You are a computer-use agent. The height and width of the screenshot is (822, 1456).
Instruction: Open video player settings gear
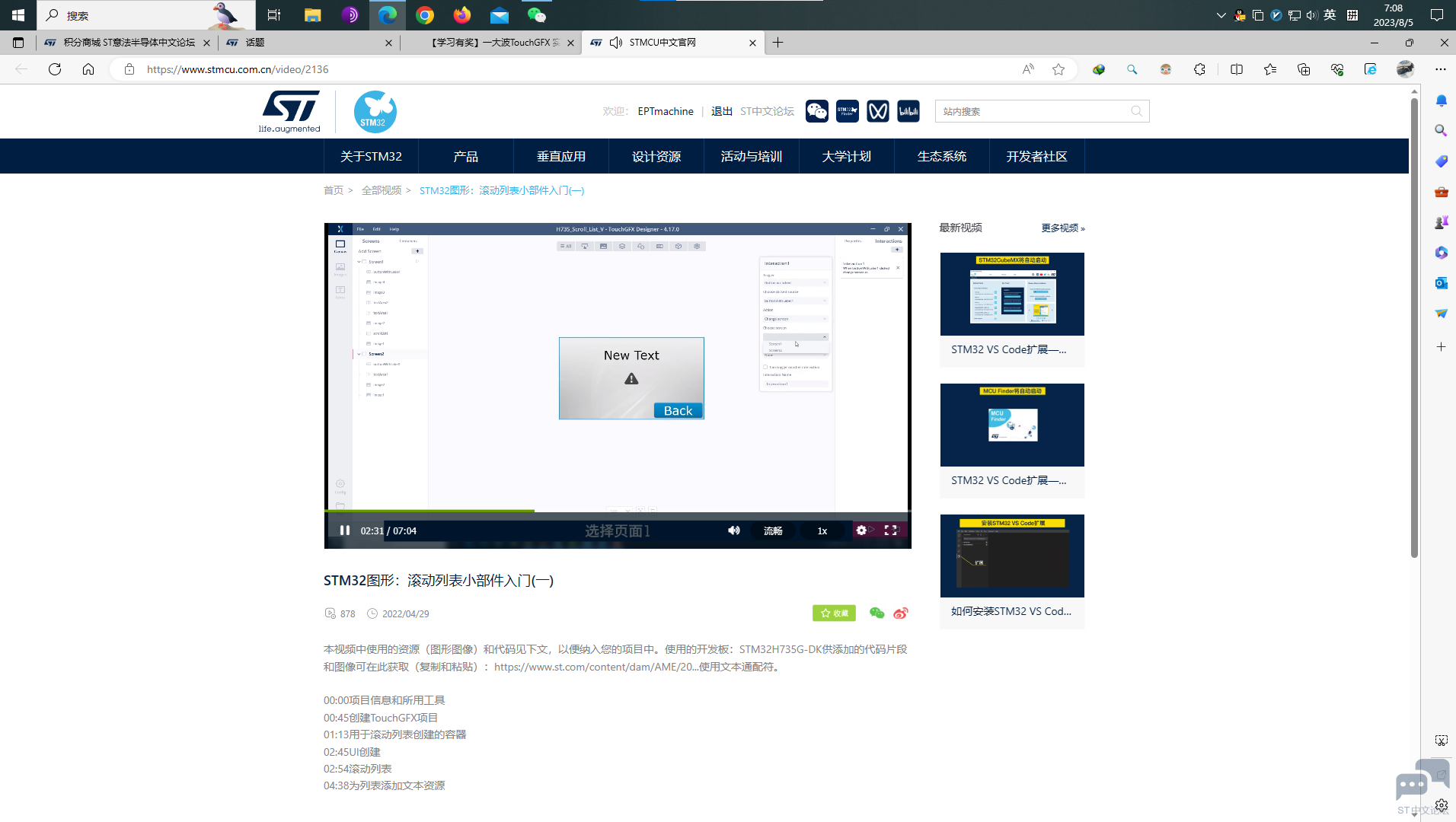click(861, 530)
